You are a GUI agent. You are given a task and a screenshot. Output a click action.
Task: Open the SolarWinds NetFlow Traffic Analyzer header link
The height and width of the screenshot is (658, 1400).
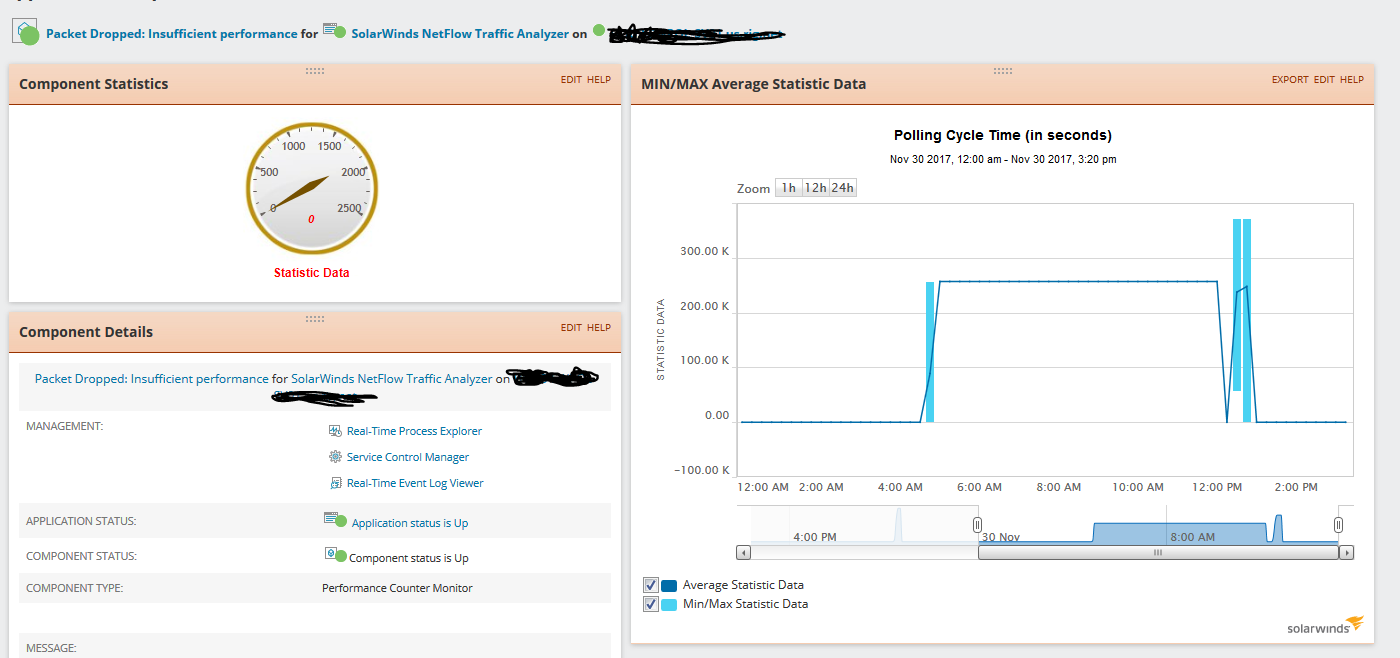pyautogui.click(x=460, y=33)
